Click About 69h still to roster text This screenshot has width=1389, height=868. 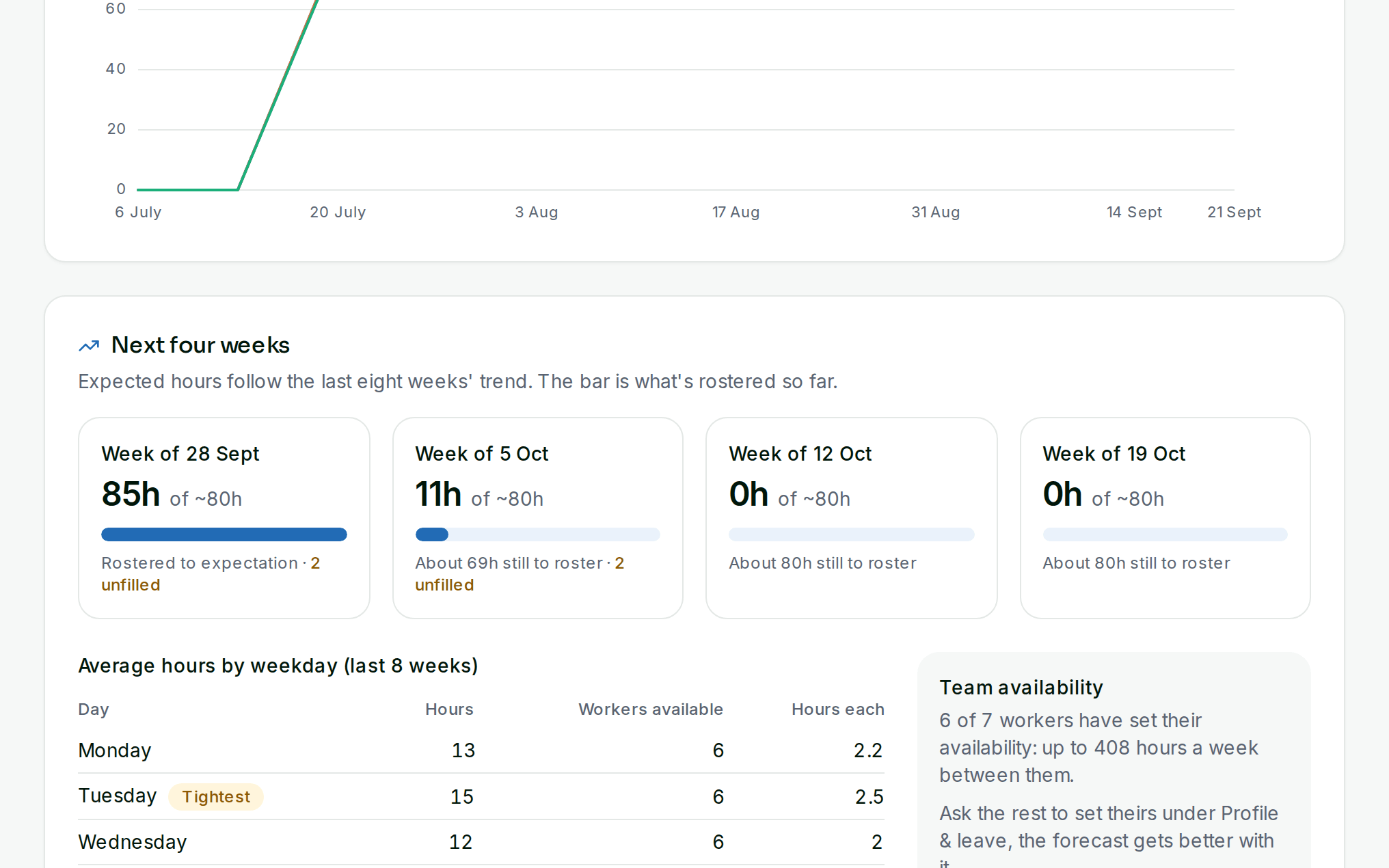[x=509, y=563]
